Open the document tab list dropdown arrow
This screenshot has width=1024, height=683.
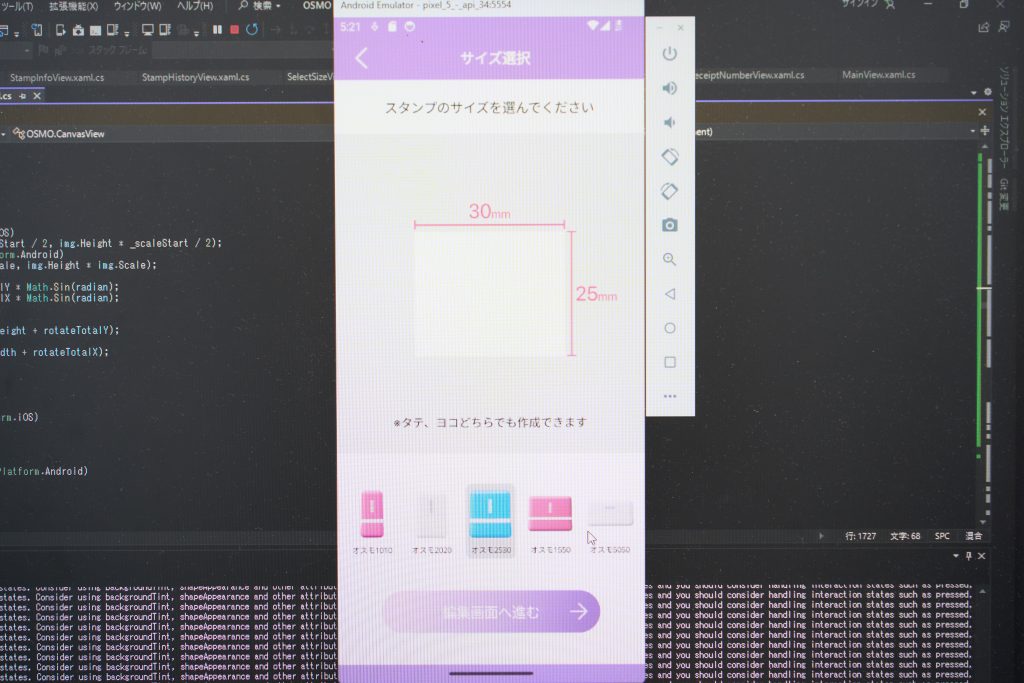(x=973, y=92)
